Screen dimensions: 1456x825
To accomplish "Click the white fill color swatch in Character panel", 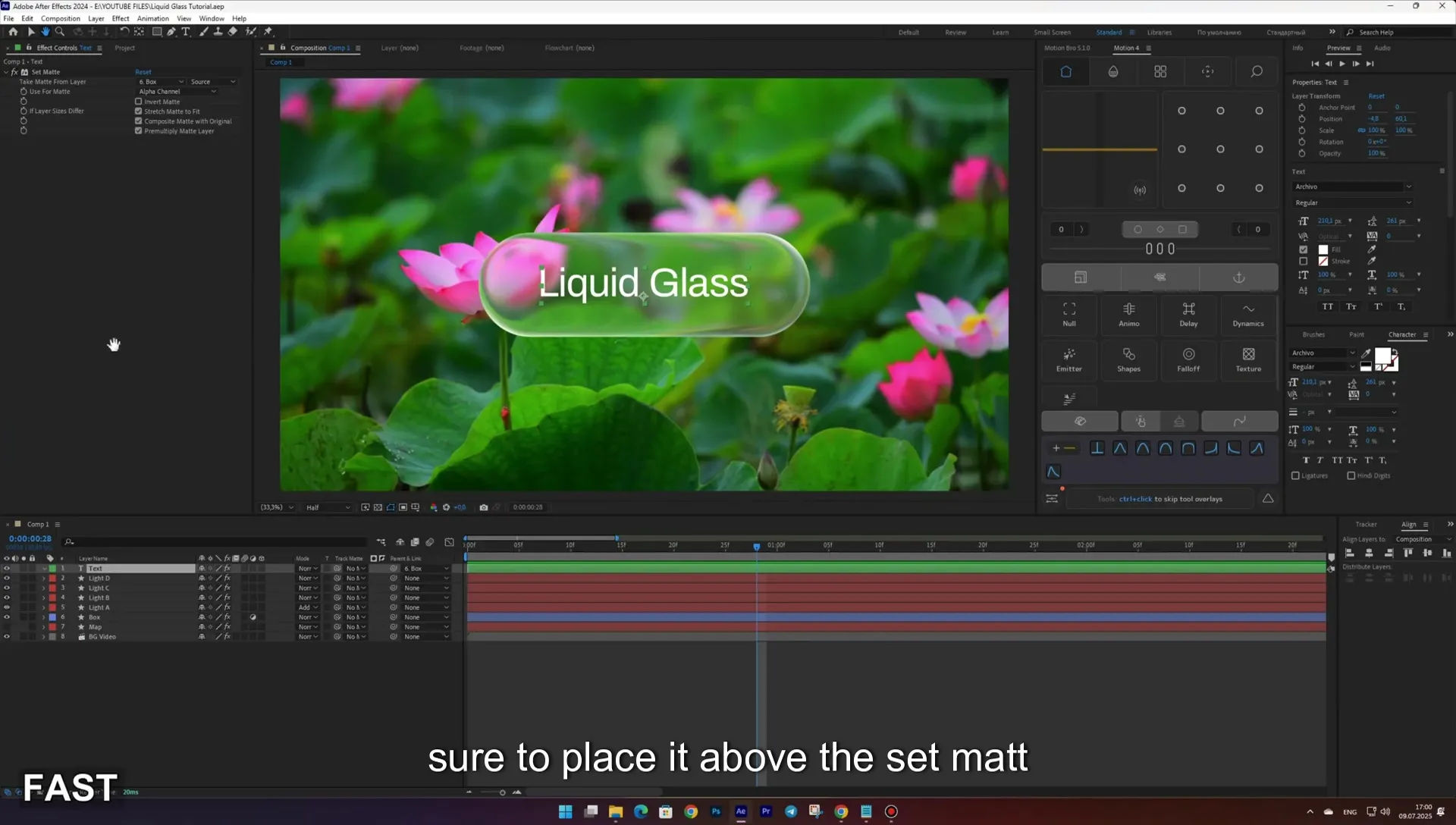I will coord(1383,356).
